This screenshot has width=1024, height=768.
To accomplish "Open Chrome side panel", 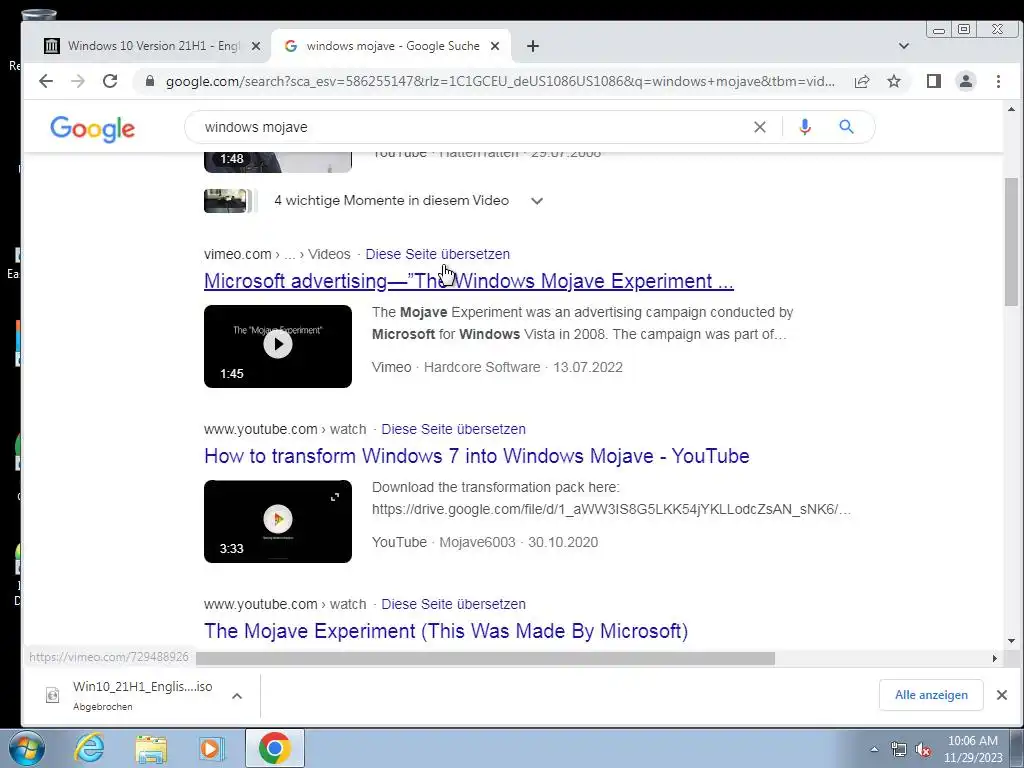I will coord(933,81).
